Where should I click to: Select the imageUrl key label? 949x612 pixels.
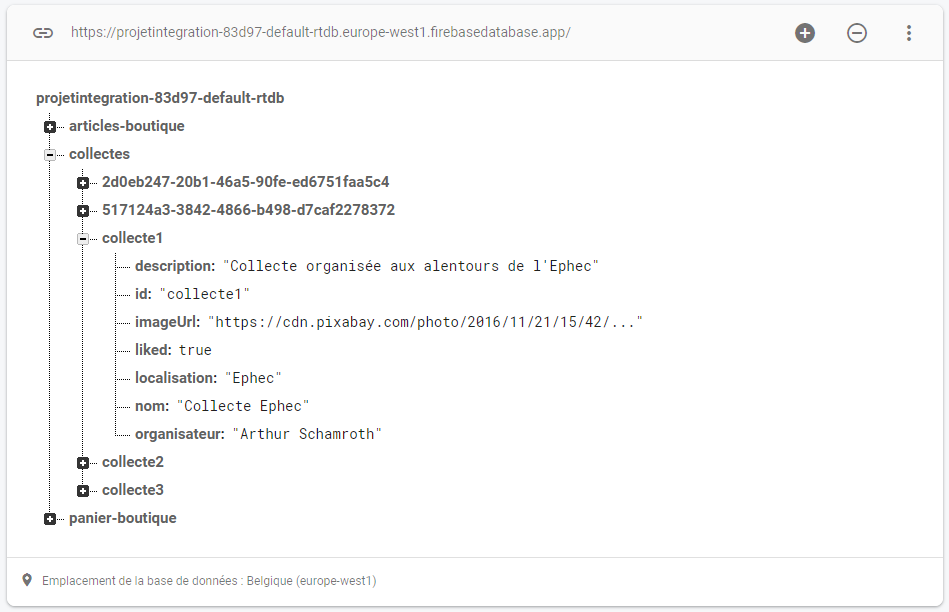(x=168, y=322)
